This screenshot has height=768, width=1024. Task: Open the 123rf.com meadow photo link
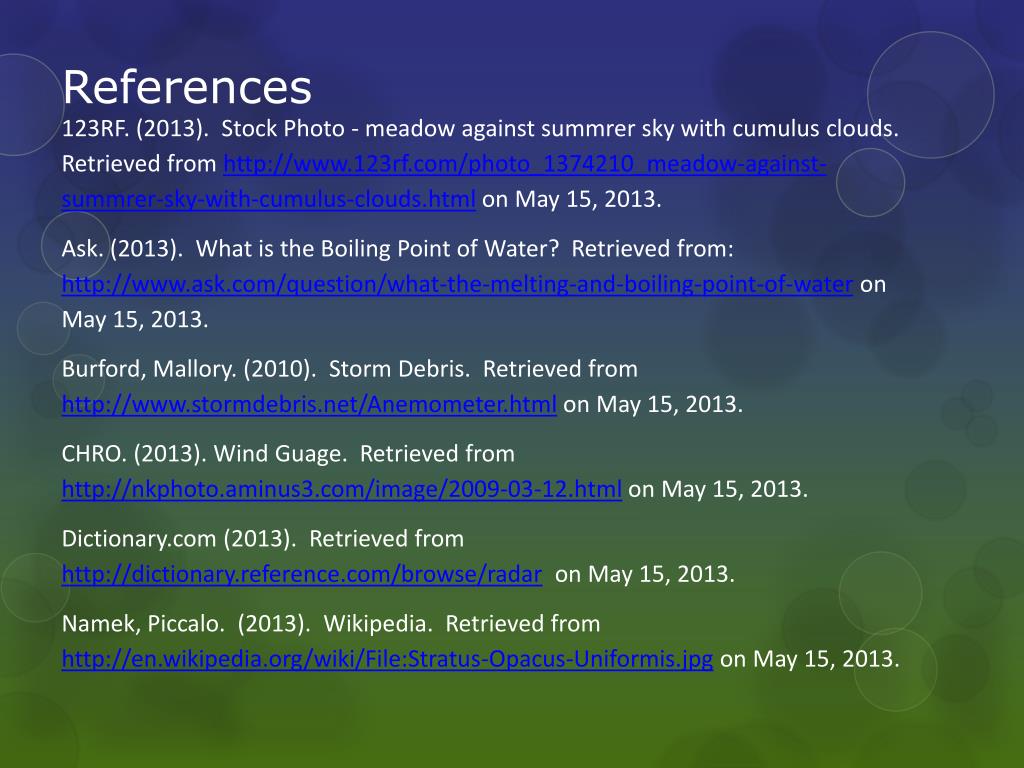[x=524, y=163]
